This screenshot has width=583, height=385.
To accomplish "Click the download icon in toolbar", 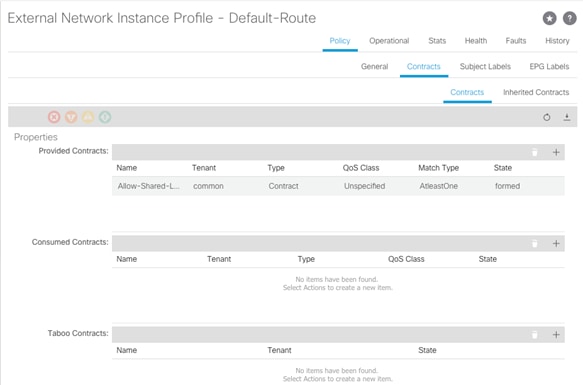I will (x=567, y=117).
